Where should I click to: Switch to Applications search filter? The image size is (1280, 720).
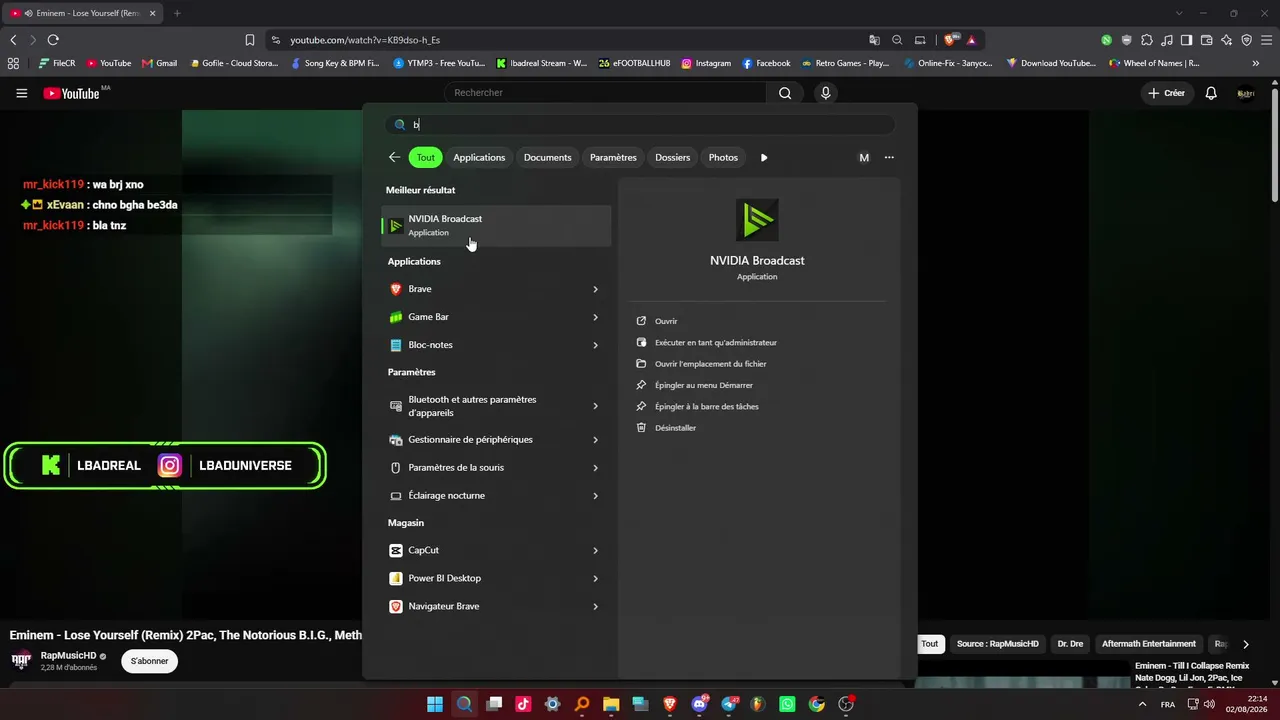[x=479, y=157]
